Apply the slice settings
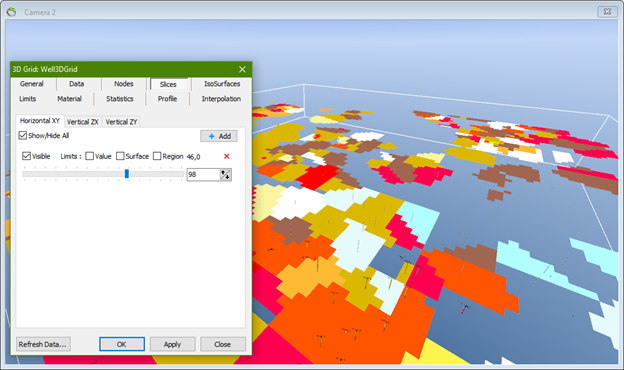 [172, 344]
